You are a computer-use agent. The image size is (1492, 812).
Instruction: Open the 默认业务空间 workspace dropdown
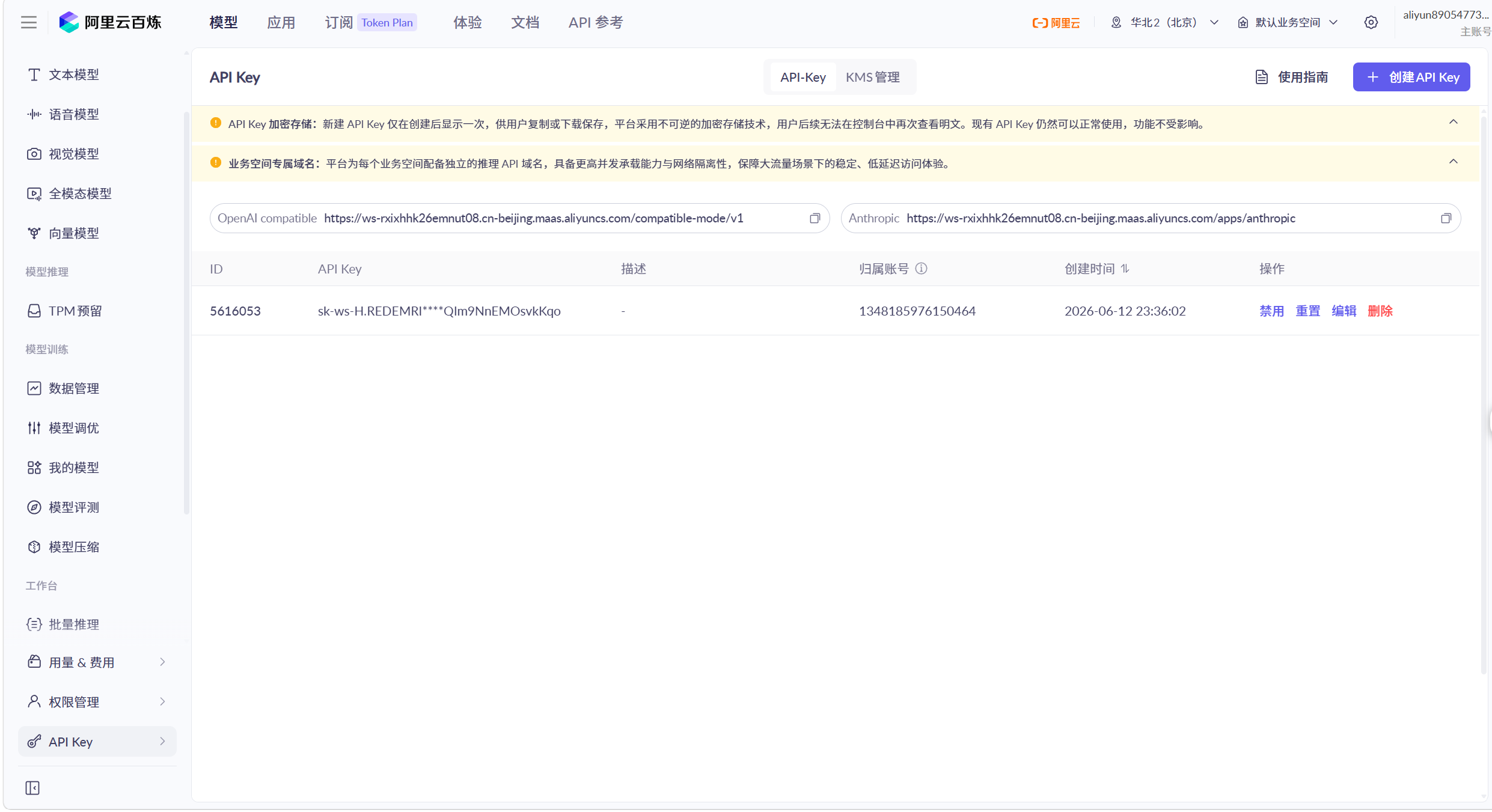click(x=1288, y=22)
